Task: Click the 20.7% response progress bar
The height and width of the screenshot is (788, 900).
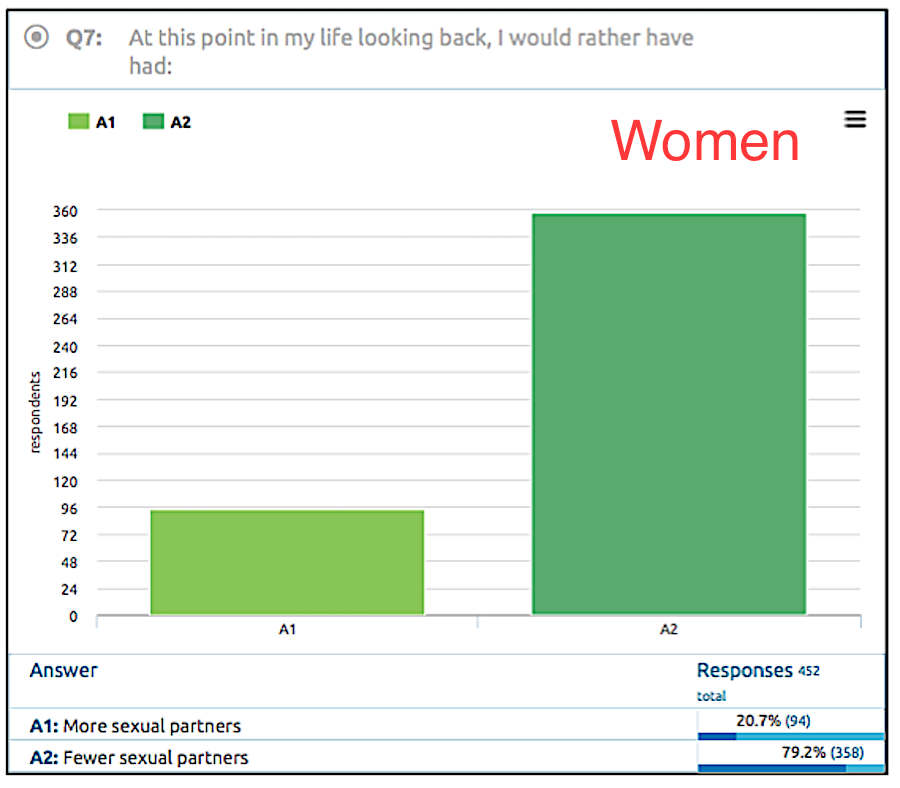Action: [x=791, y=736]
